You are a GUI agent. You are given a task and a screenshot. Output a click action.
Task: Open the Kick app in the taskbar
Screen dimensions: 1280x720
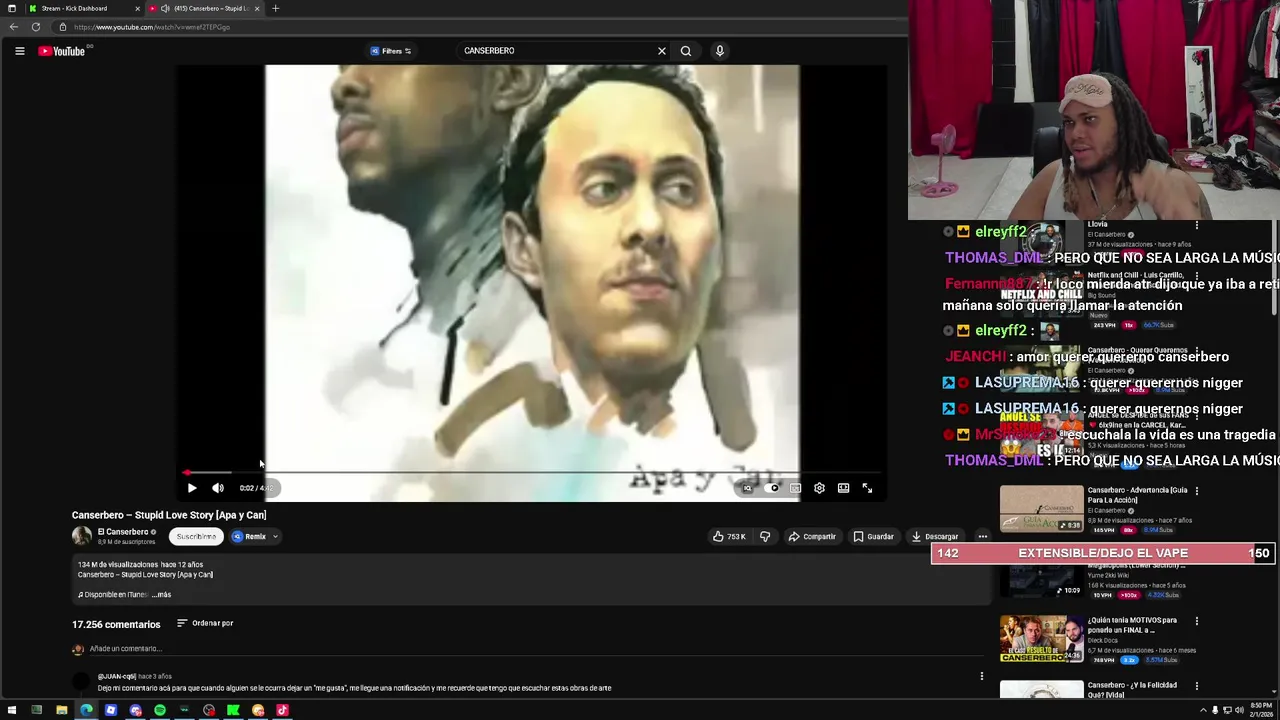233,710
